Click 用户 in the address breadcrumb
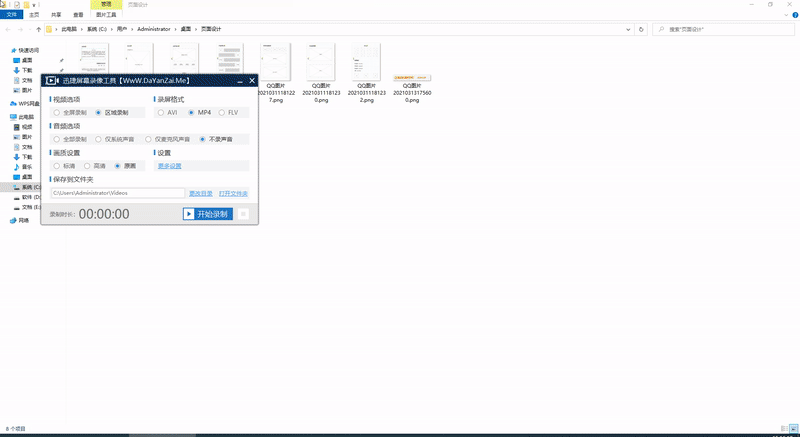Viewport: 800px width, 437px height. coord(121,30)
